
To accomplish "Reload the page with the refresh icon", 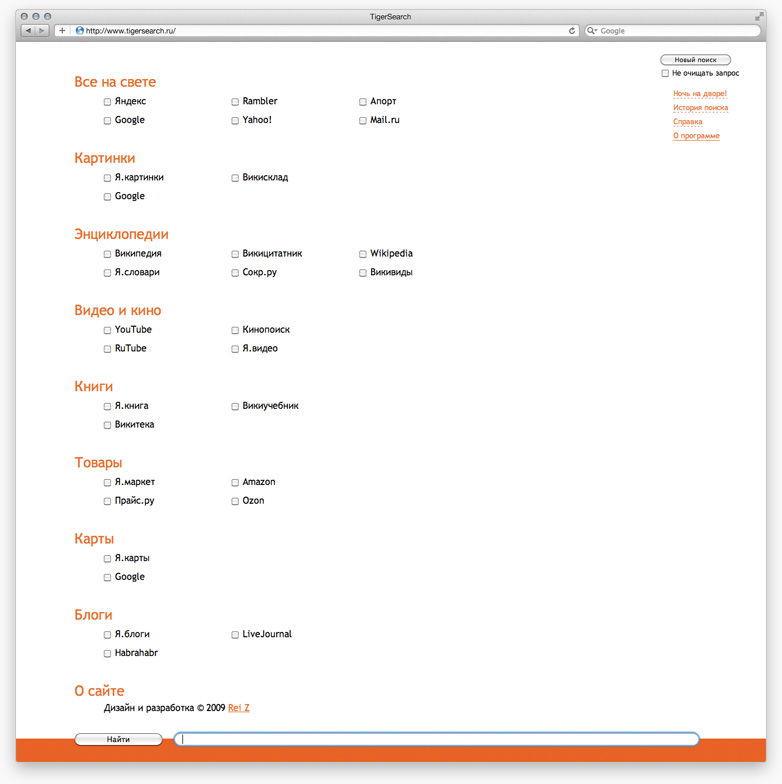I will [x=572, y=30].
